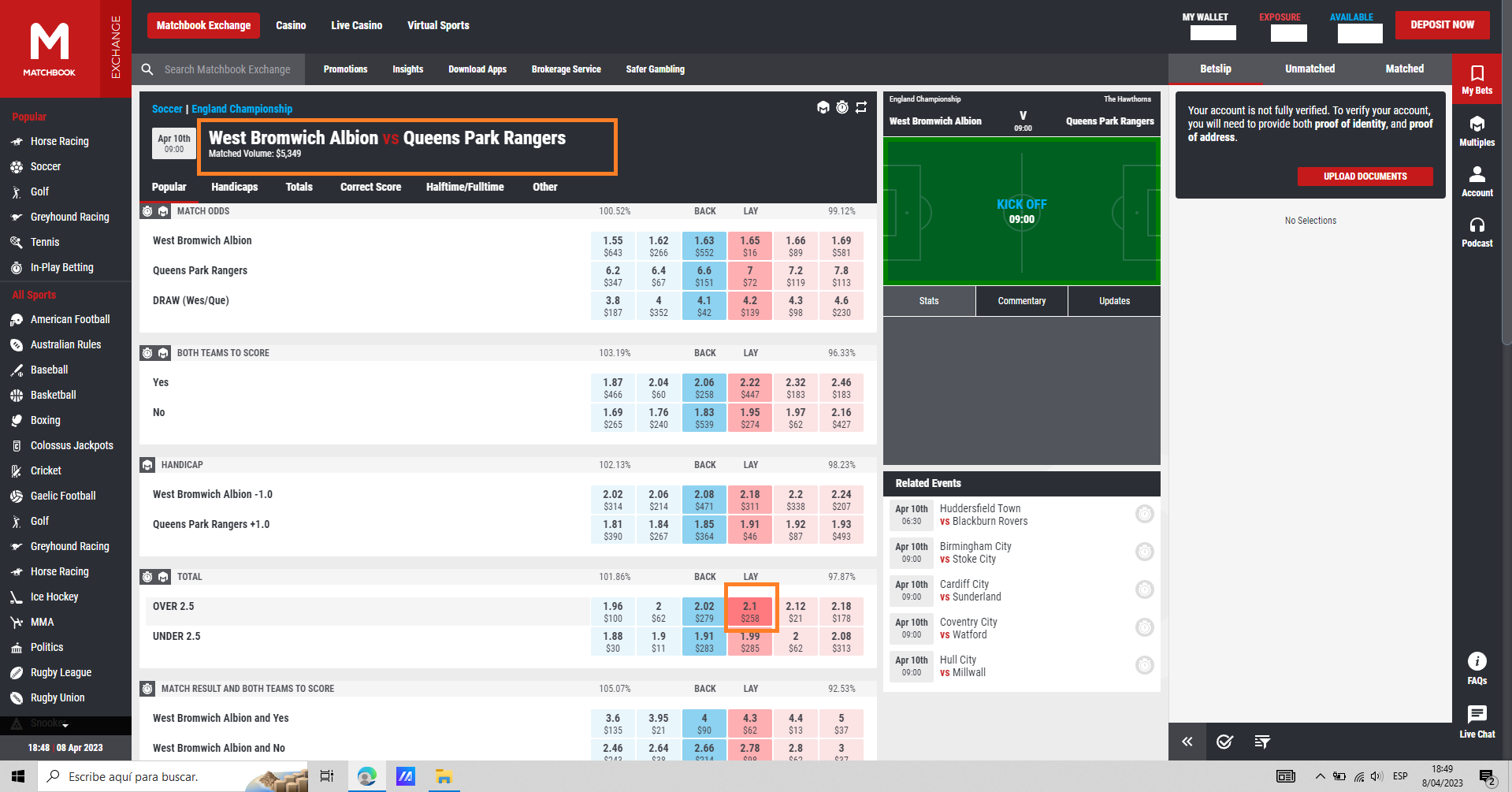The width and height of the screenshot is (1512, 792).
Task: Expand the Snooker sports list arrow
Action: tap(65, 724)
